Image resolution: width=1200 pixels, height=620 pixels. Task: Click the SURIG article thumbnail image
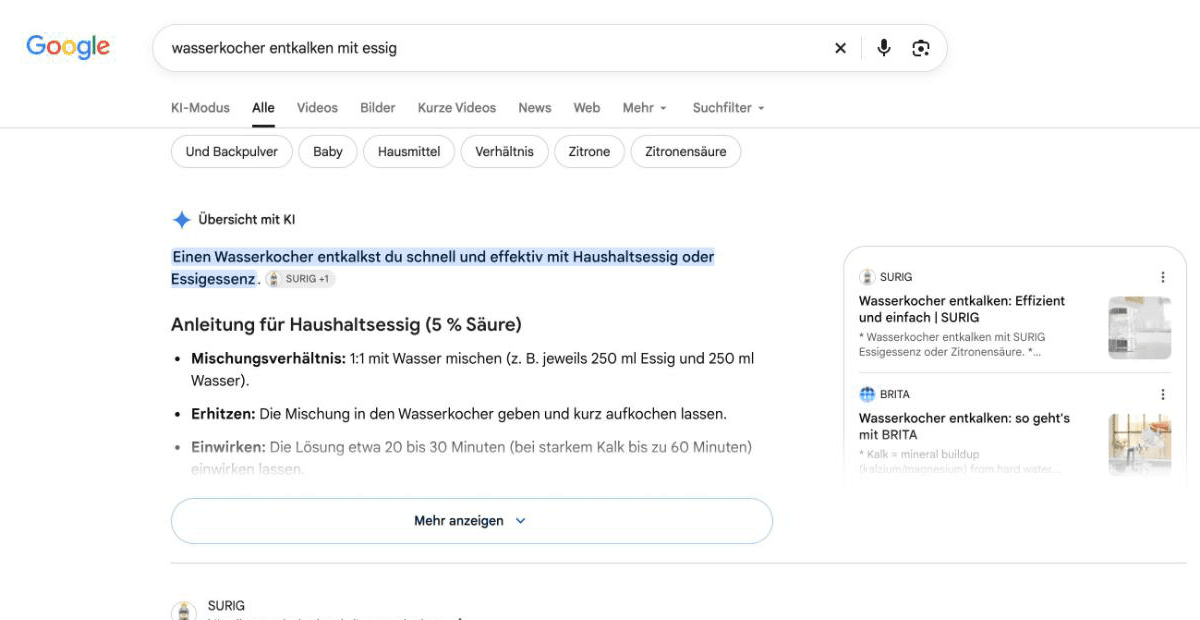[x=1139, y=327]
